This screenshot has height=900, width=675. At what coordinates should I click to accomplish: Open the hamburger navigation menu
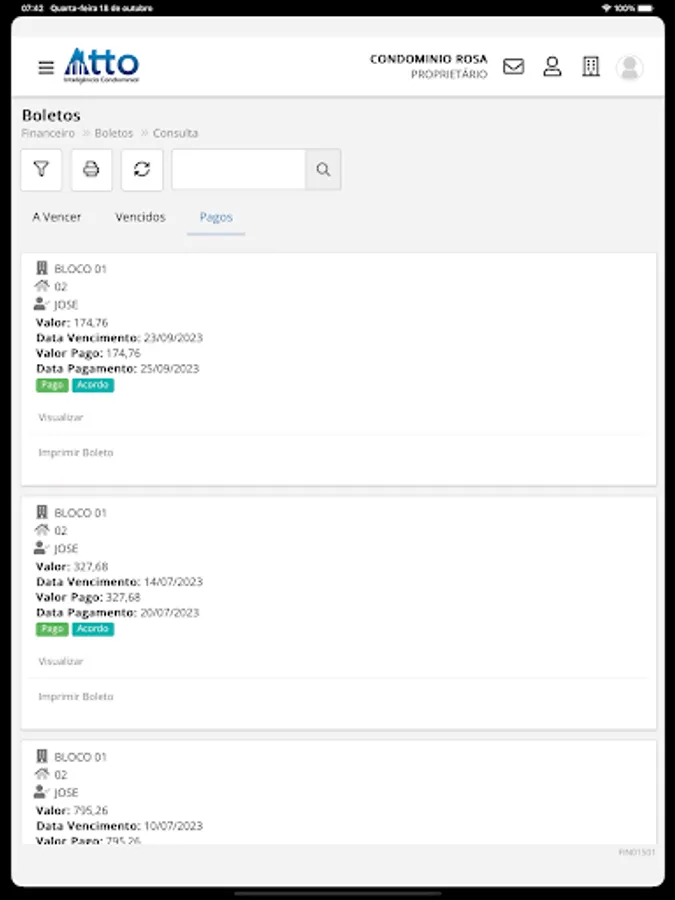[x=45, y=67]
